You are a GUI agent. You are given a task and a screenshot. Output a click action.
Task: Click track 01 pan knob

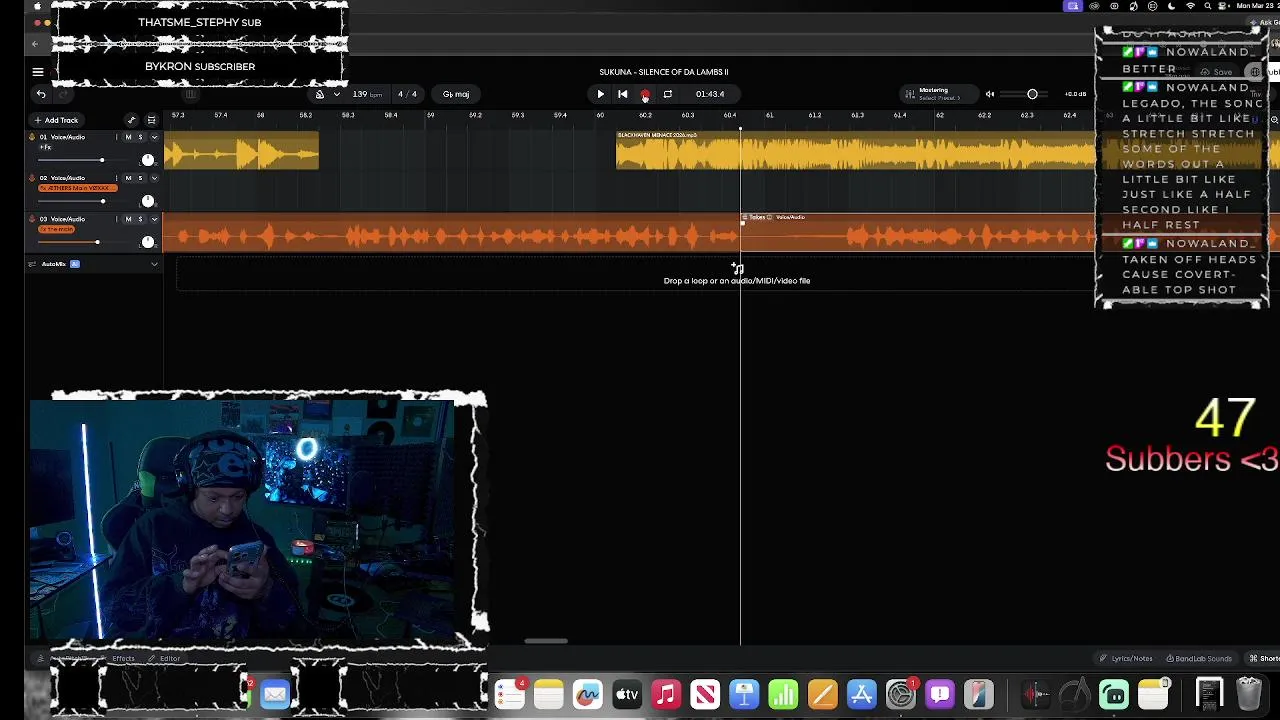148,160
